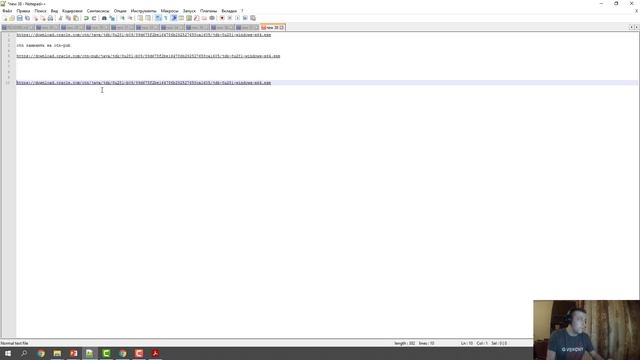Start macro recording with the red Record button
640x360 pixels.
[222, 18]
